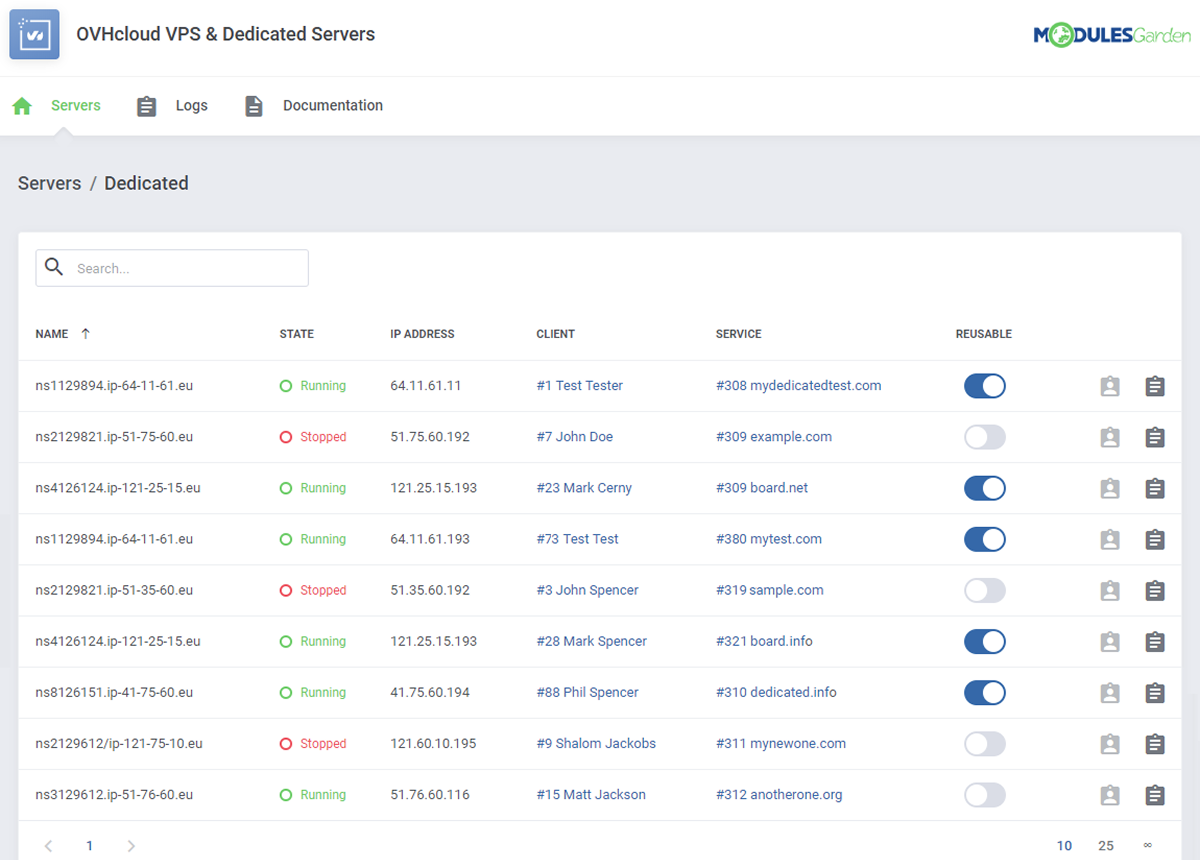The height and width of the screenshot is (860, 1200).
Task: Click Stopped state for ns2129612 row
Action: click(313, 744)
